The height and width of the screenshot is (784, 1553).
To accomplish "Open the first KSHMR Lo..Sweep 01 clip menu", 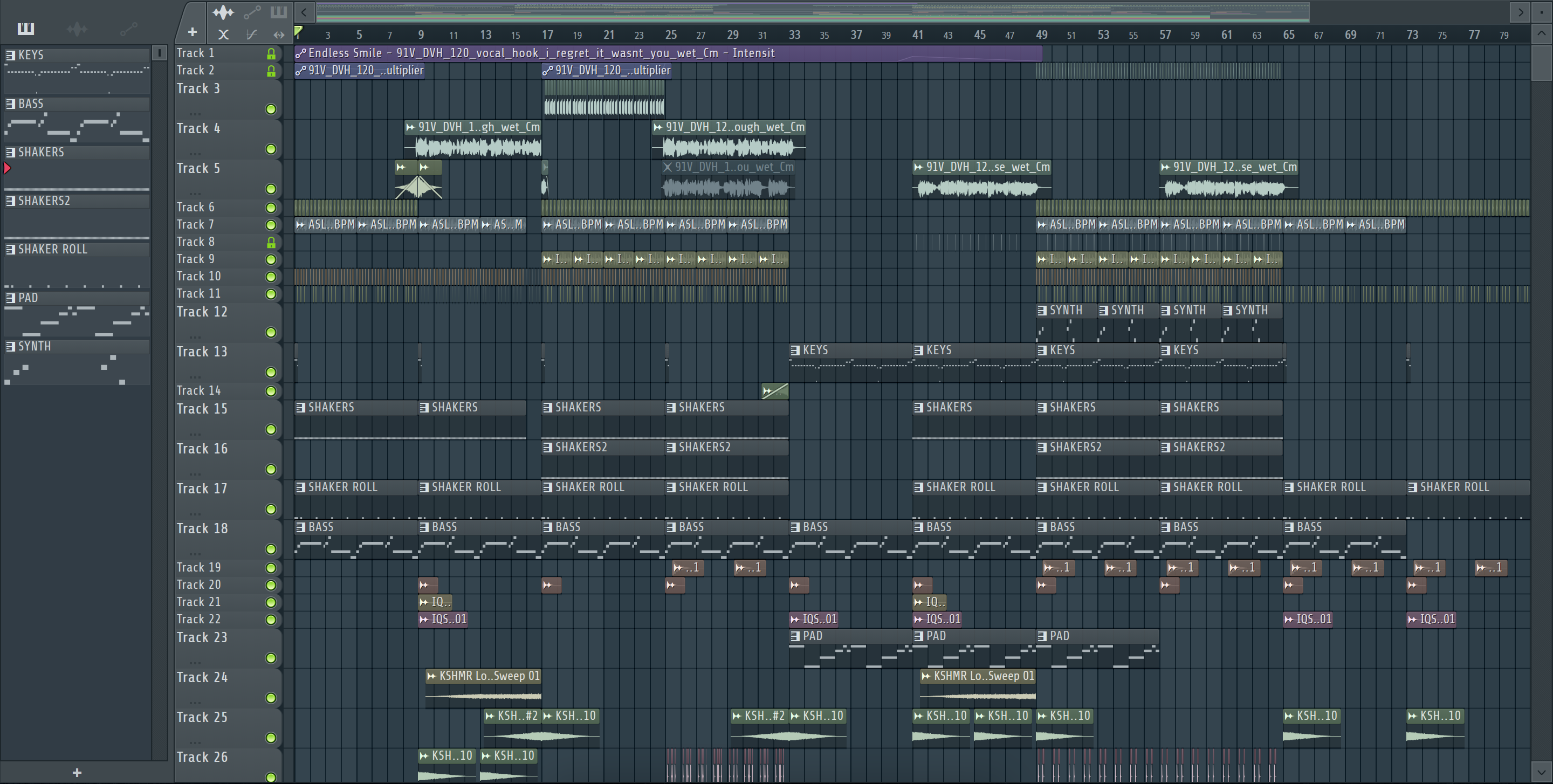I will coord(431,676).
